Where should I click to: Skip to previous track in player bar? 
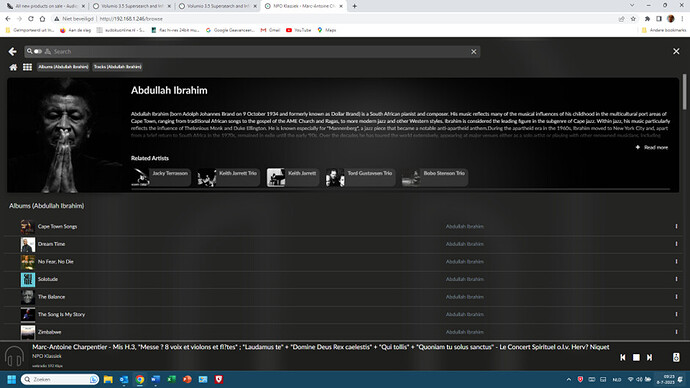[x=623, y=358]
